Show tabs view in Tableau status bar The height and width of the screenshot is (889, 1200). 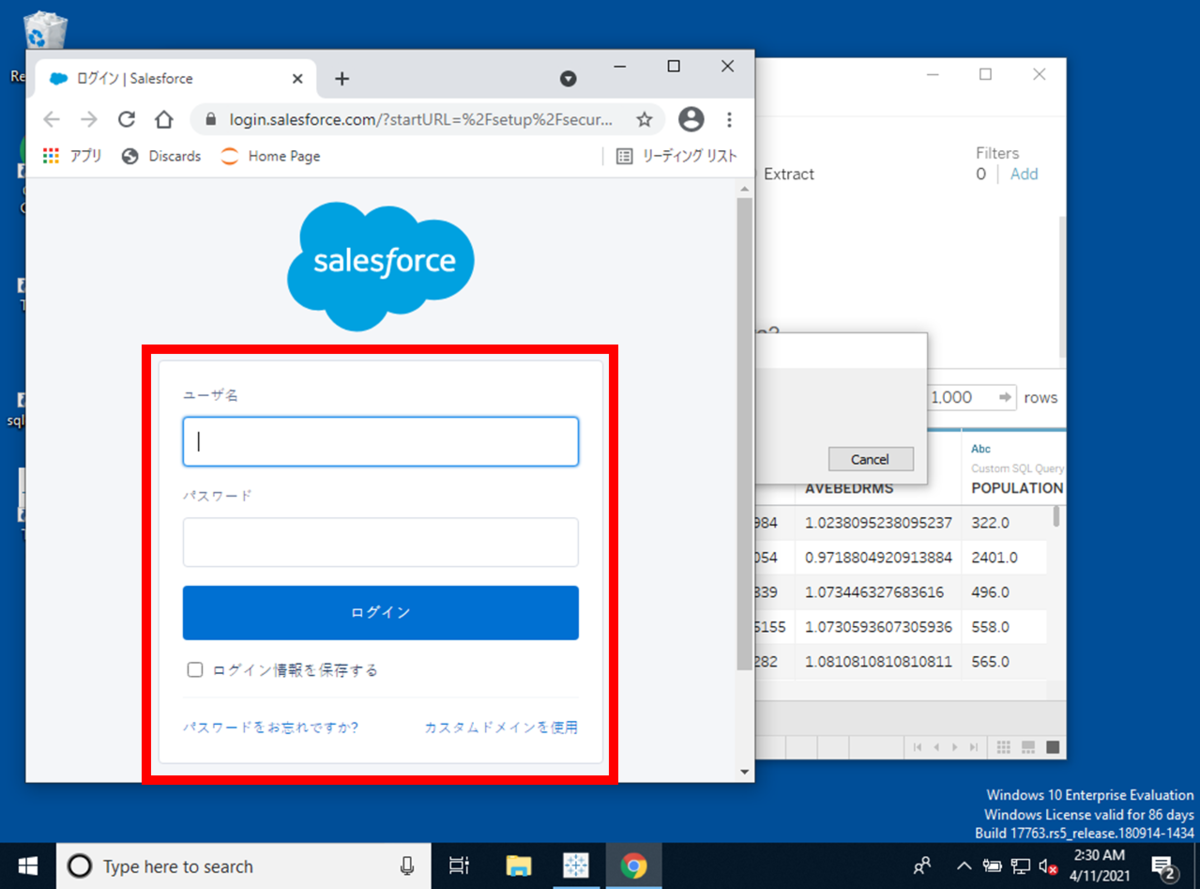click(1052, 747)
